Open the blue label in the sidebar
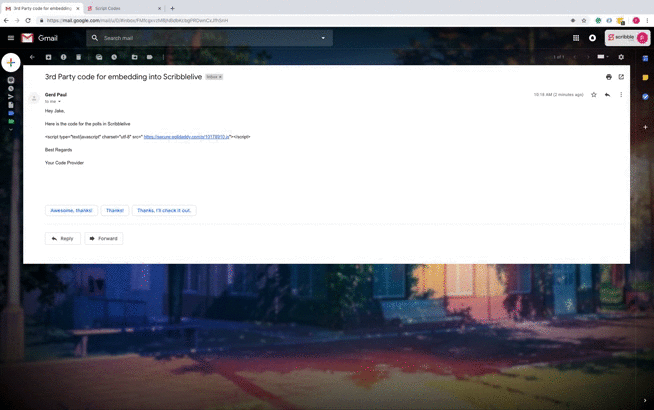654x410 pixels. [11, 113]
